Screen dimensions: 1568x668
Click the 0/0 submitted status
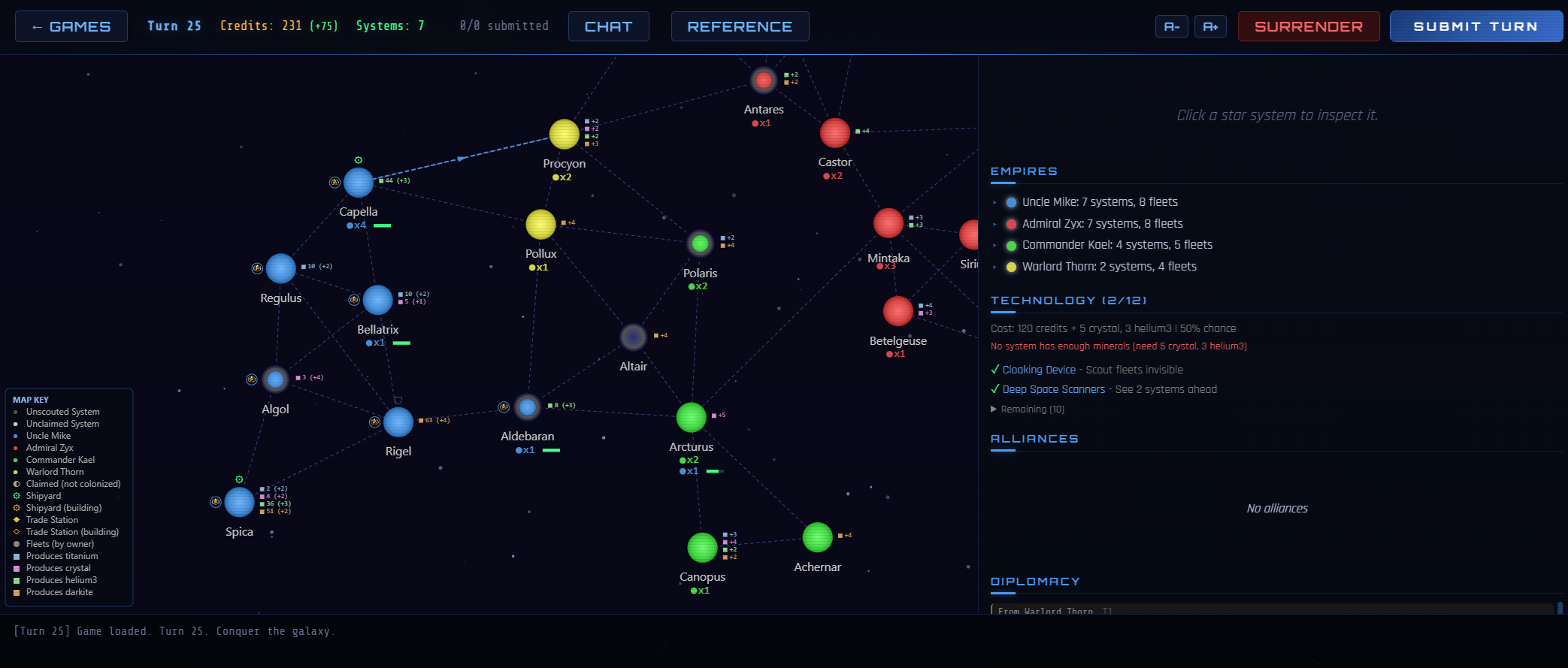point(504,26)
